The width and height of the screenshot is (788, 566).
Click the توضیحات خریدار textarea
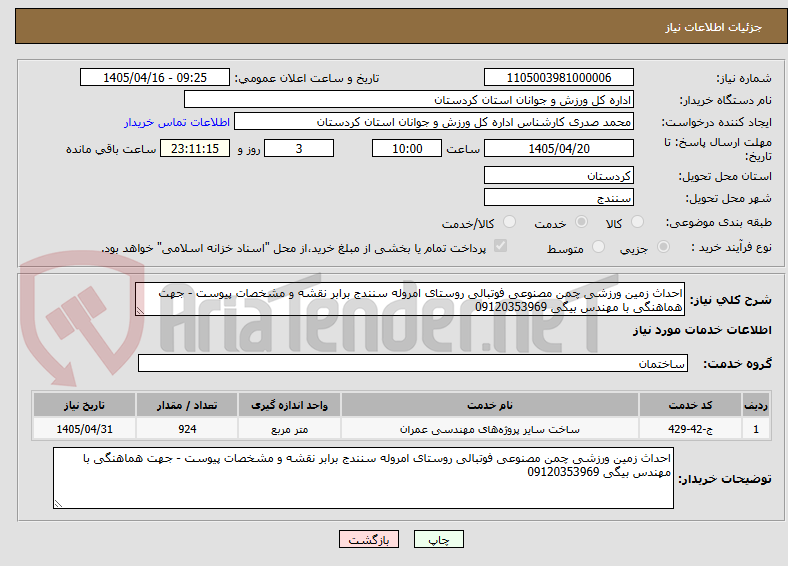pos(363,478)
